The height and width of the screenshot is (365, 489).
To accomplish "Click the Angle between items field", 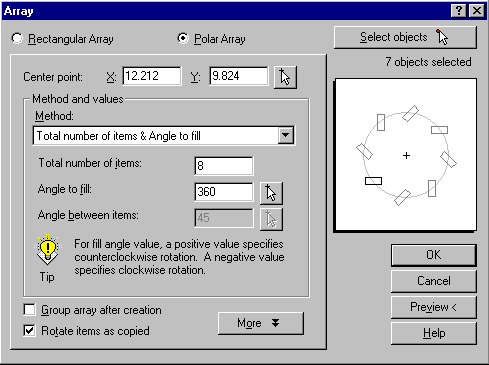I will click(224, 218).
